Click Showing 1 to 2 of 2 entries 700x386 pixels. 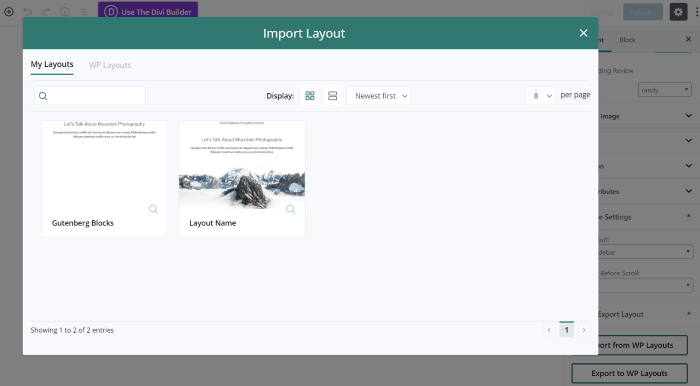pos(72,330)
